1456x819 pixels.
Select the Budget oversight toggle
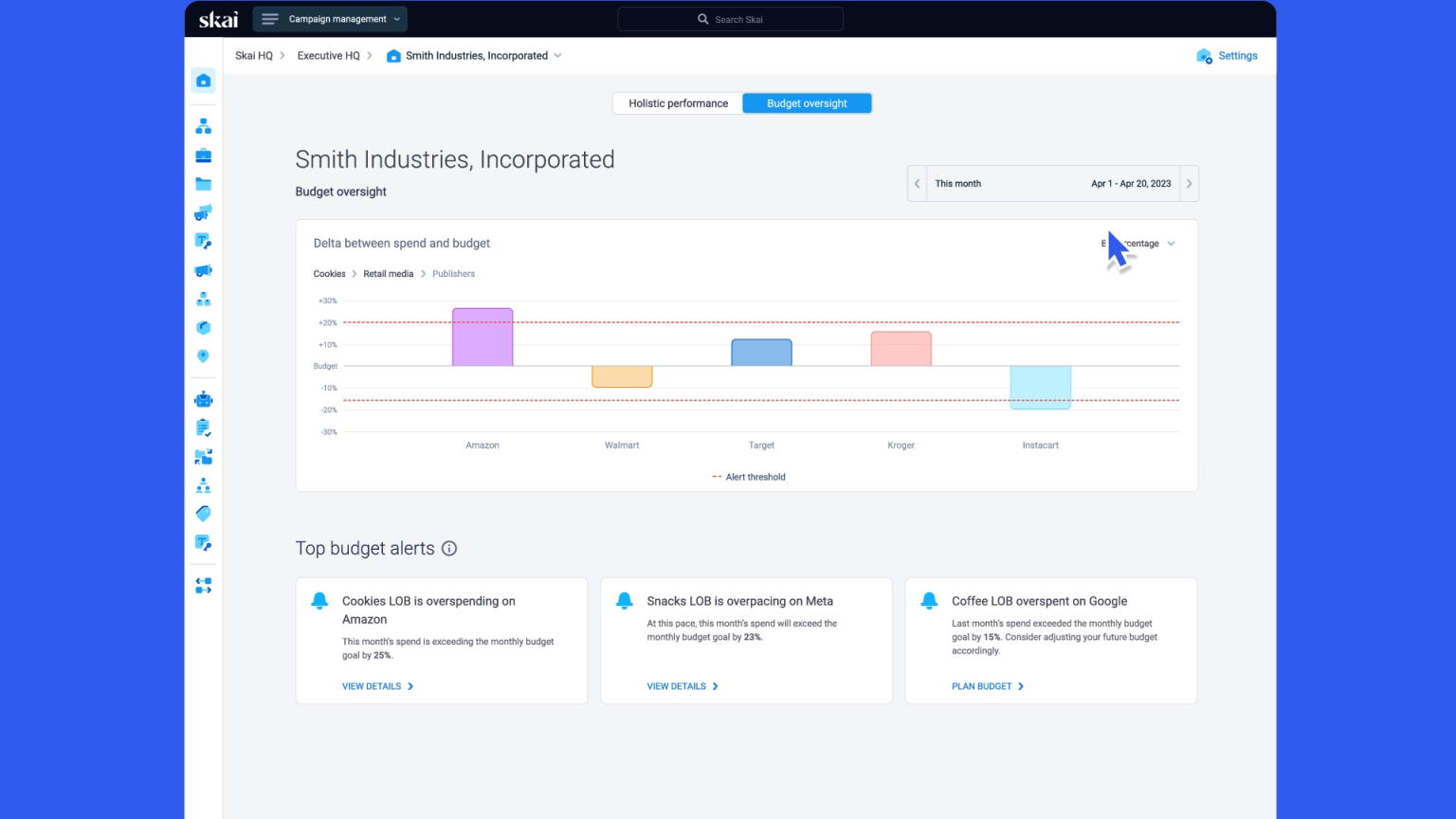pyautogui.click(x=807, y=103)
